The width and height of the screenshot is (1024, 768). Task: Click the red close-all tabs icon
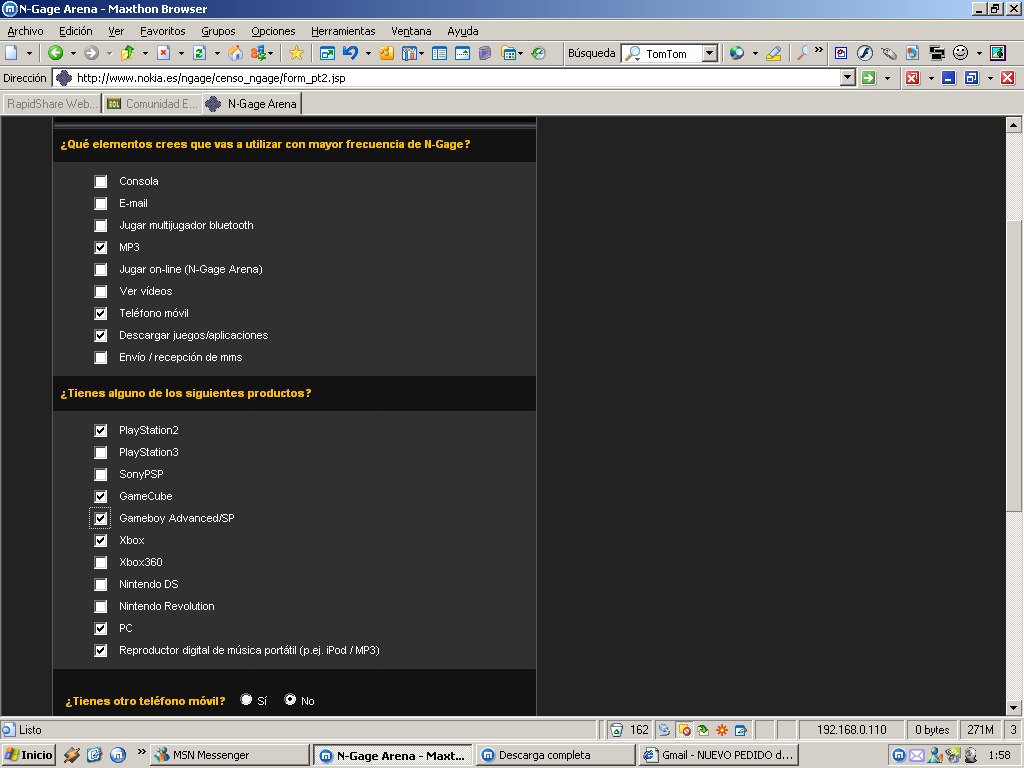pyautogui.click(x=912, y=78)
